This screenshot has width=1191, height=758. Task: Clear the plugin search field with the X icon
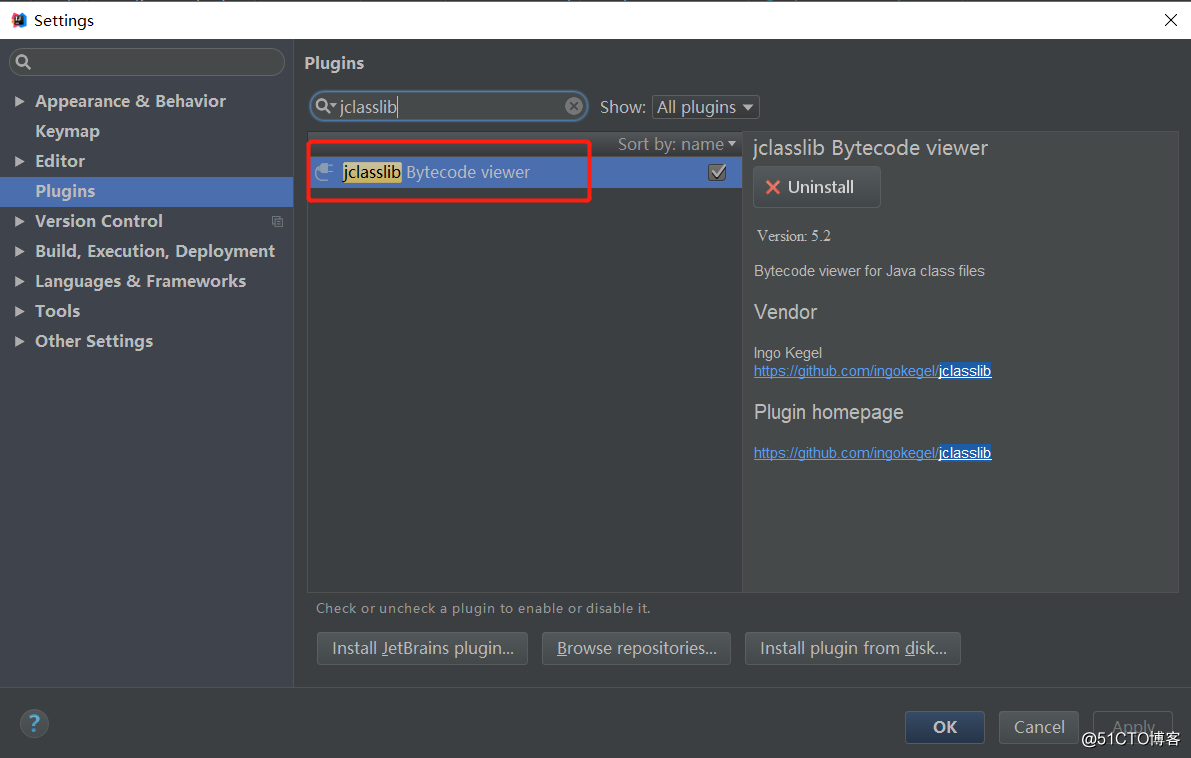pos(574,106)
